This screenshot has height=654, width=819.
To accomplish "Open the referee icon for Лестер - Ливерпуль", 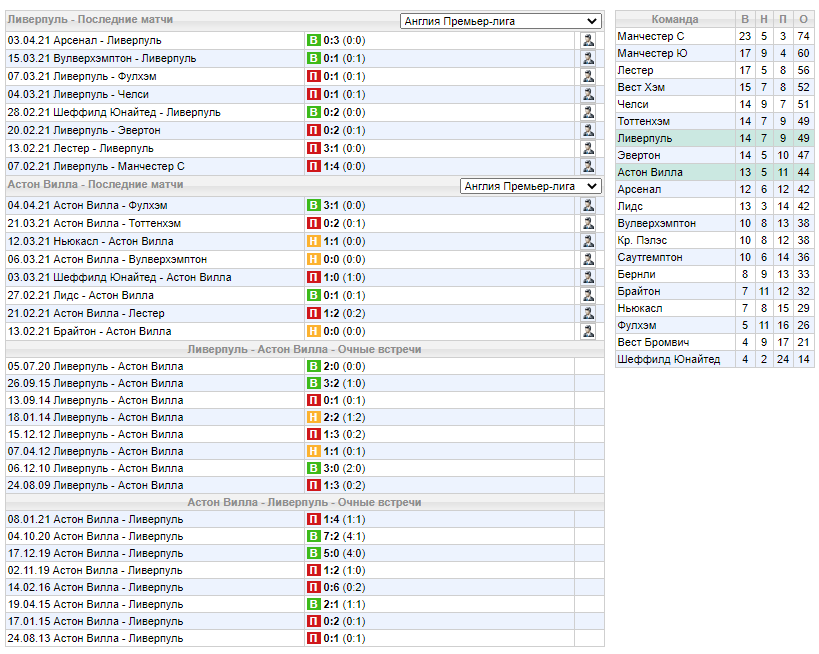I will tap(588, 148).
